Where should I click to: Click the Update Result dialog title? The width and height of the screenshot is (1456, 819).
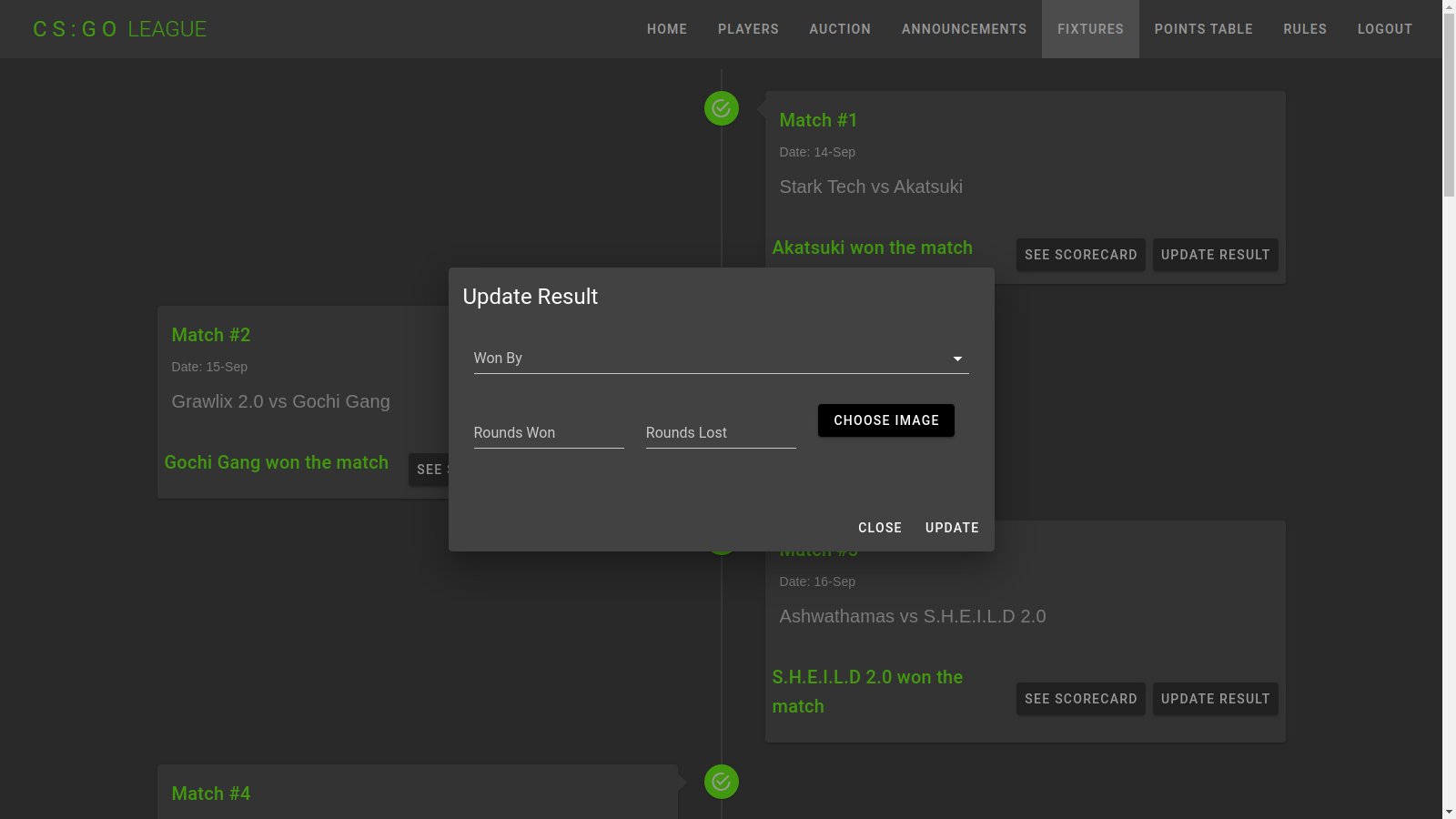tap(531, 297)
